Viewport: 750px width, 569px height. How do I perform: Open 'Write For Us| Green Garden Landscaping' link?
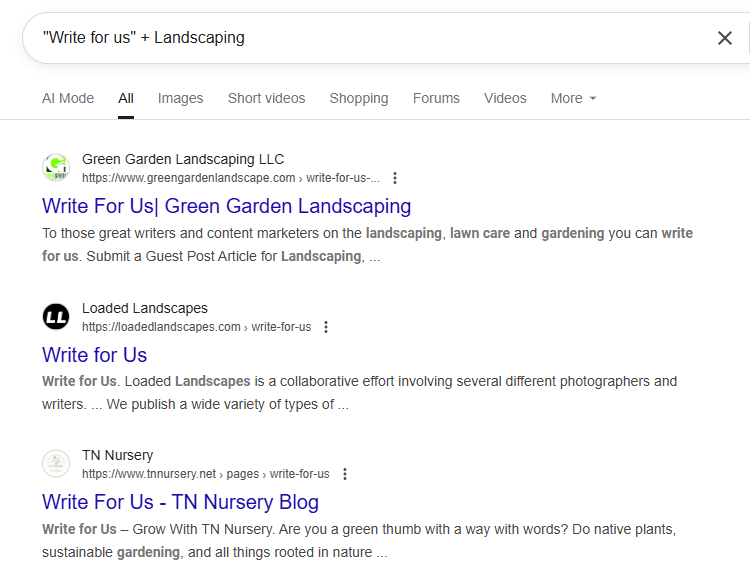coord(226,206)
